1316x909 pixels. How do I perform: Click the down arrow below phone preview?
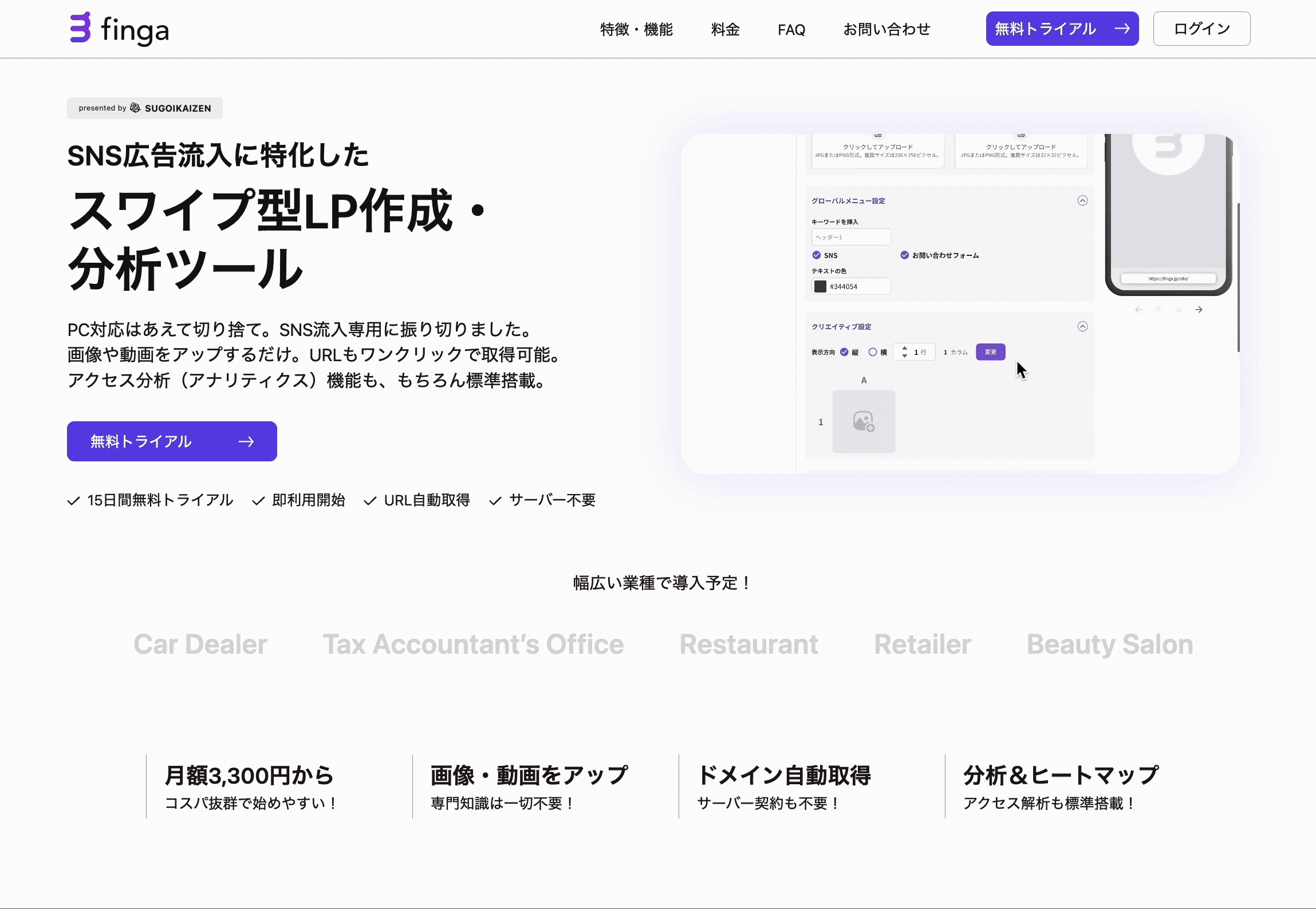point(1179,310)
